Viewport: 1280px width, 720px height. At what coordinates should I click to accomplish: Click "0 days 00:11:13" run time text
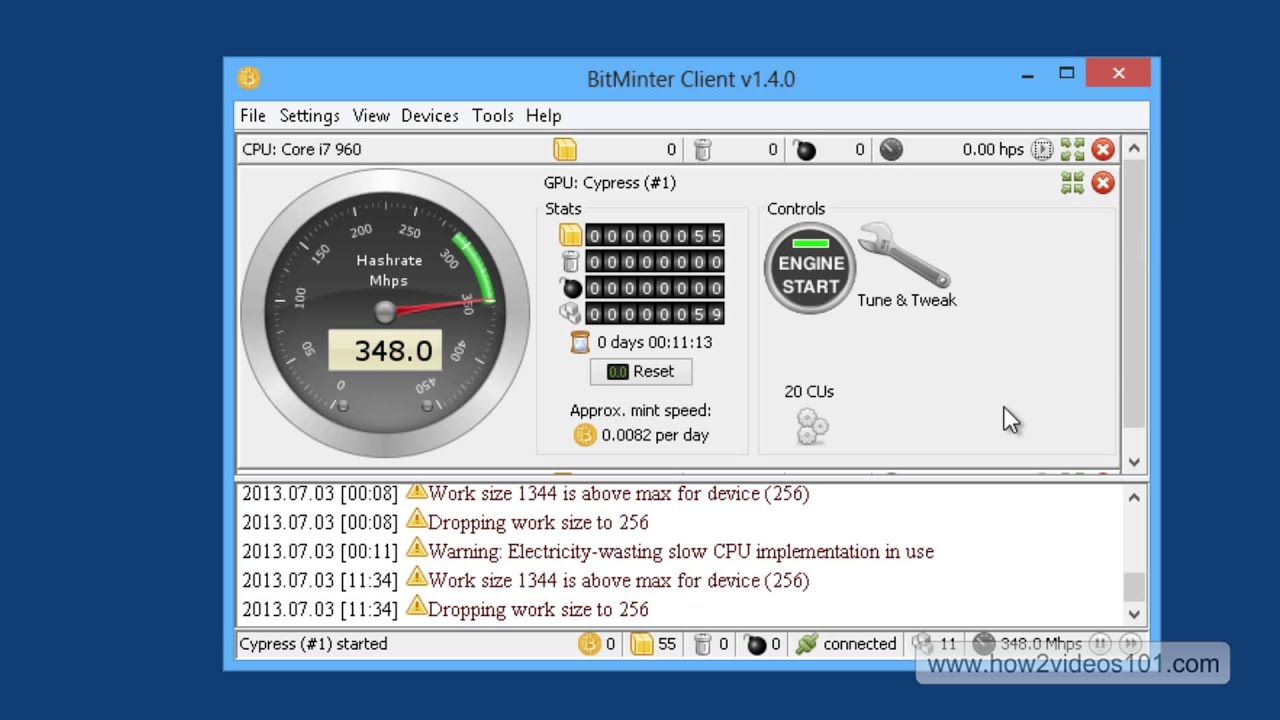pos(654,342)
